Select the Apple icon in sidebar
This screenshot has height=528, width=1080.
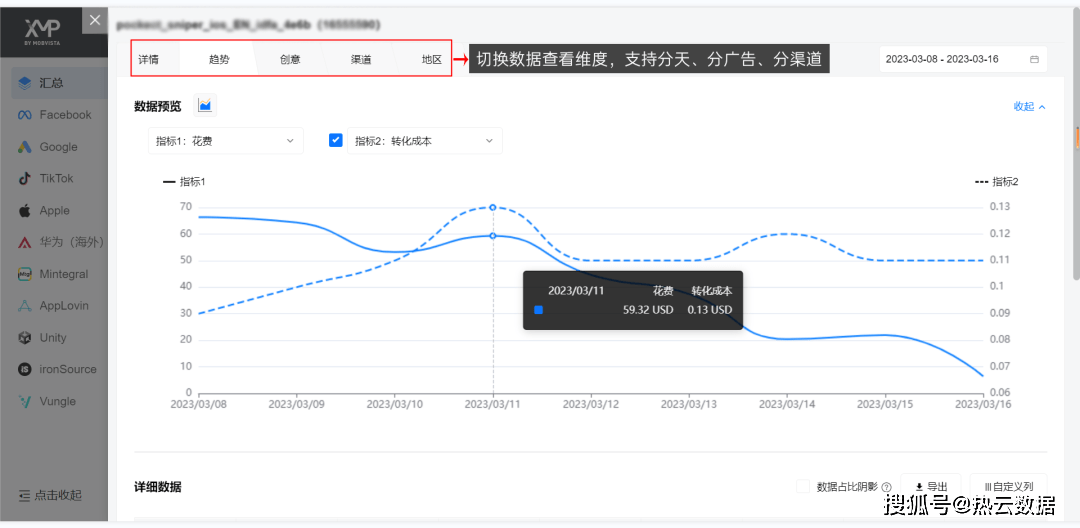pyautogui.click(x=25, y=210)
